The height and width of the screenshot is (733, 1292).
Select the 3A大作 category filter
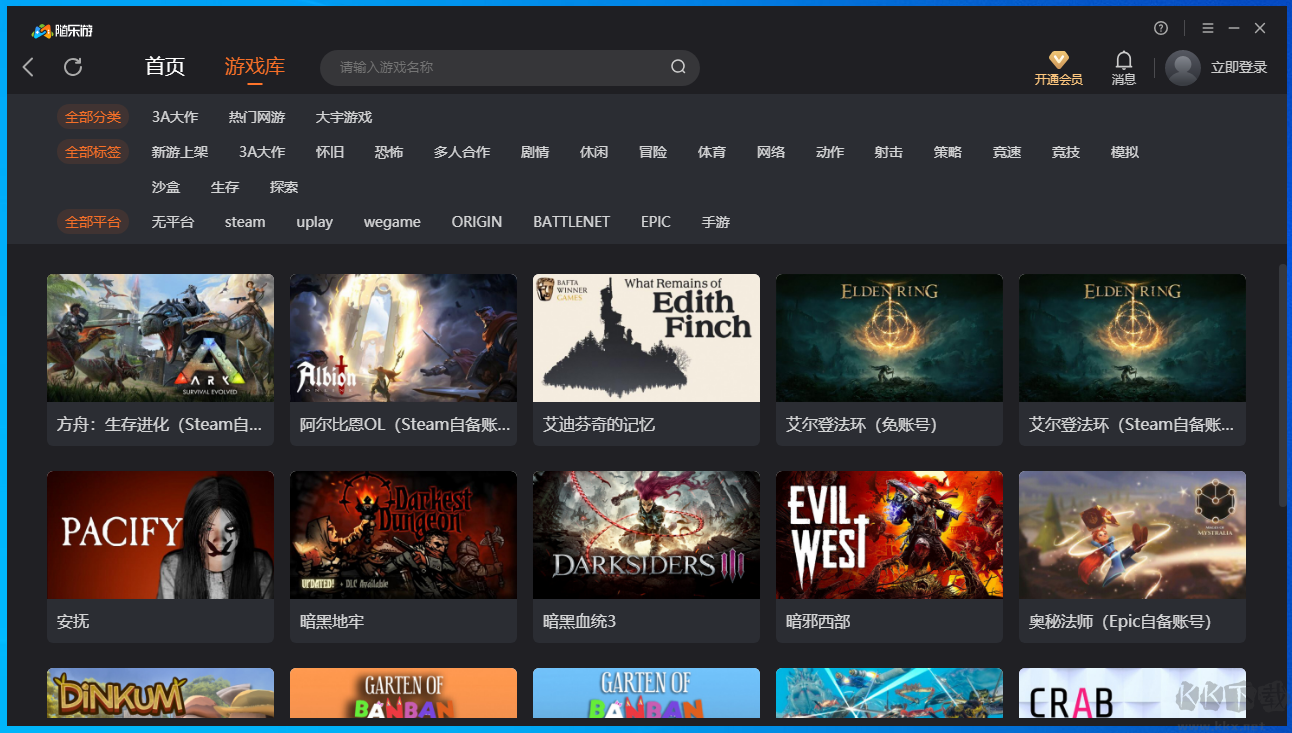(x=174, y=117)
